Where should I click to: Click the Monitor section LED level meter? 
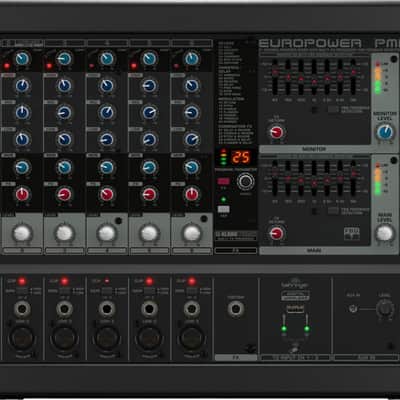click(x=379, y=77)
